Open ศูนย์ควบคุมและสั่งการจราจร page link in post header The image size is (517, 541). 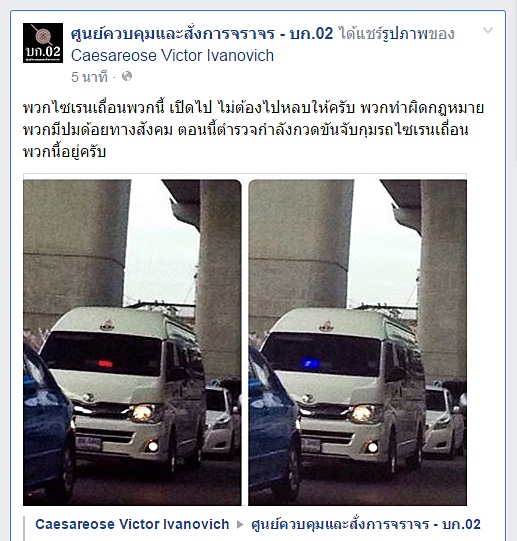tap(202, 34)
